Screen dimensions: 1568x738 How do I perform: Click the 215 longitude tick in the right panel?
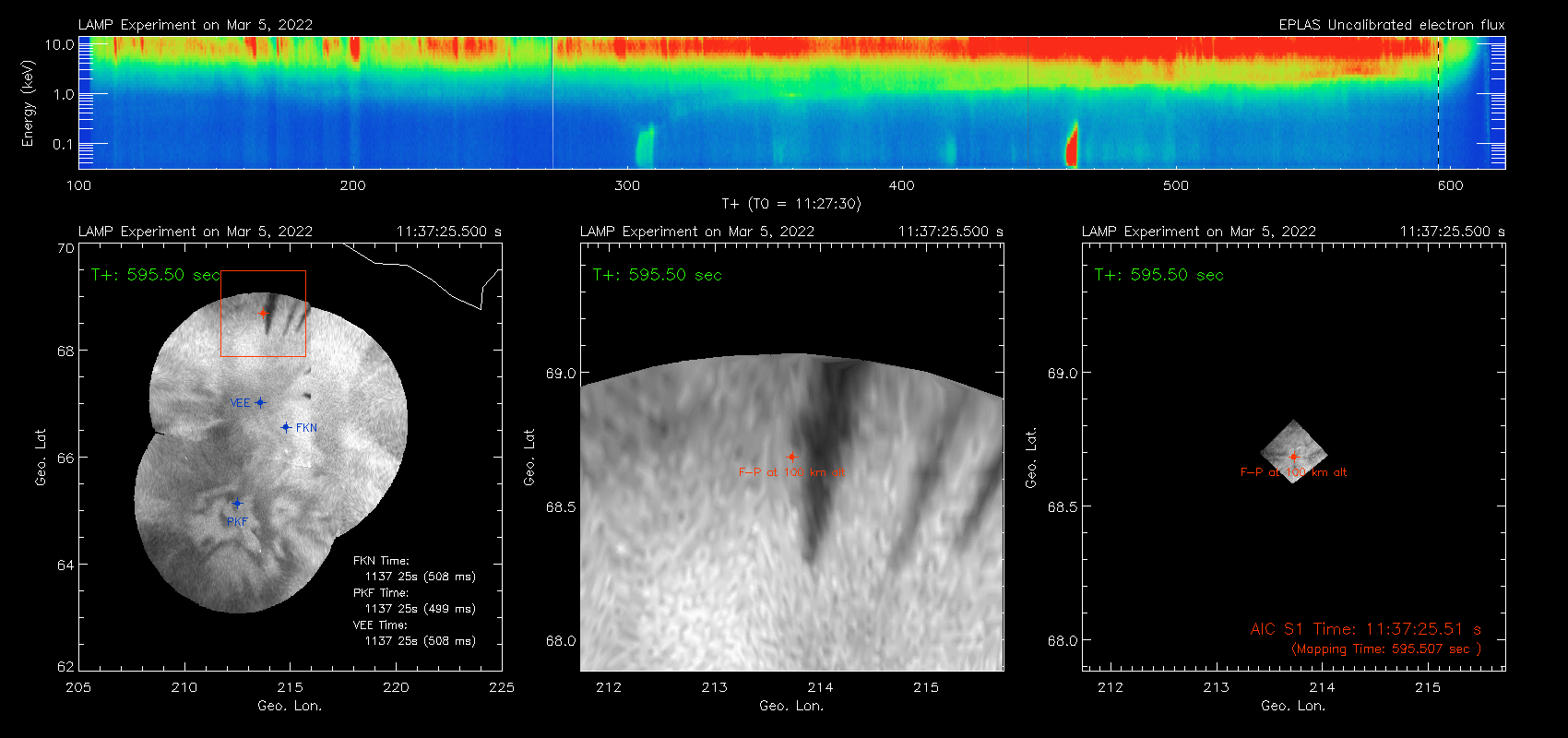1428,687
